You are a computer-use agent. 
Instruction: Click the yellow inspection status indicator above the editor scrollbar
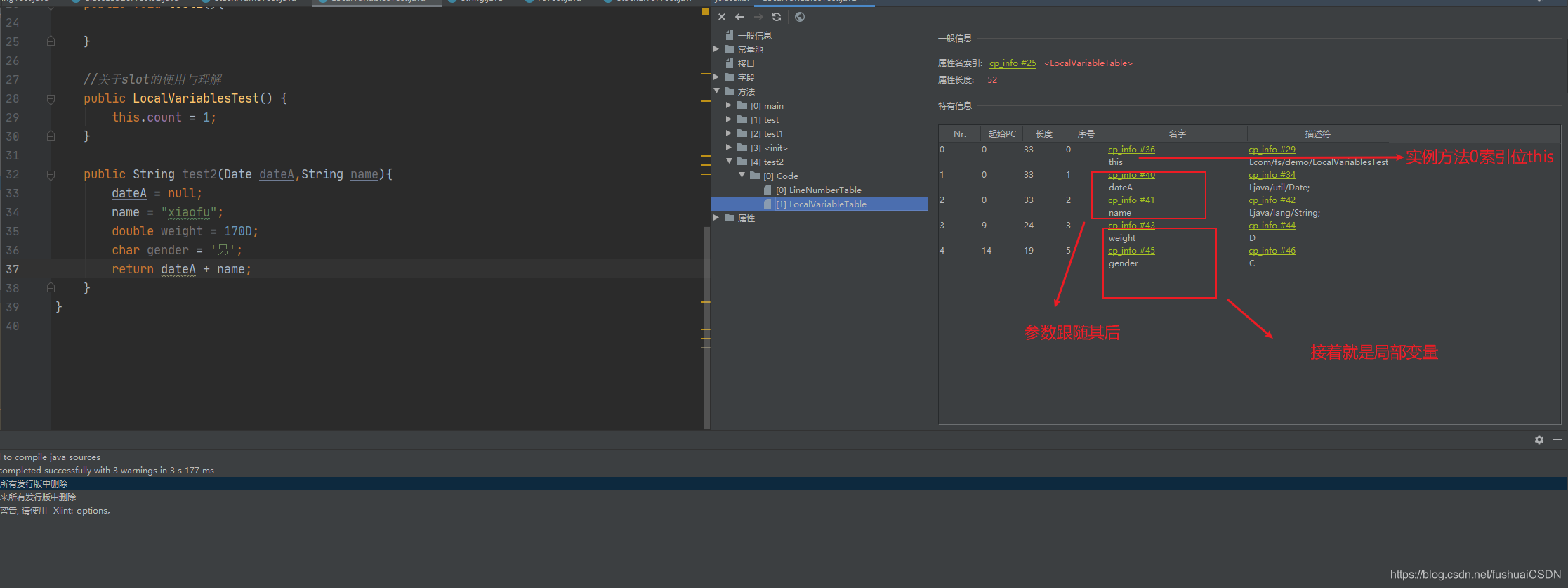coord(706,12)
